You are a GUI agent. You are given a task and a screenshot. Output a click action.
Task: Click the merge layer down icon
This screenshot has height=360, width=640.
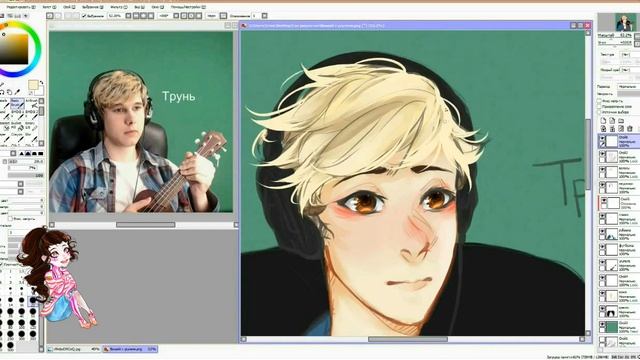[612, 129]
